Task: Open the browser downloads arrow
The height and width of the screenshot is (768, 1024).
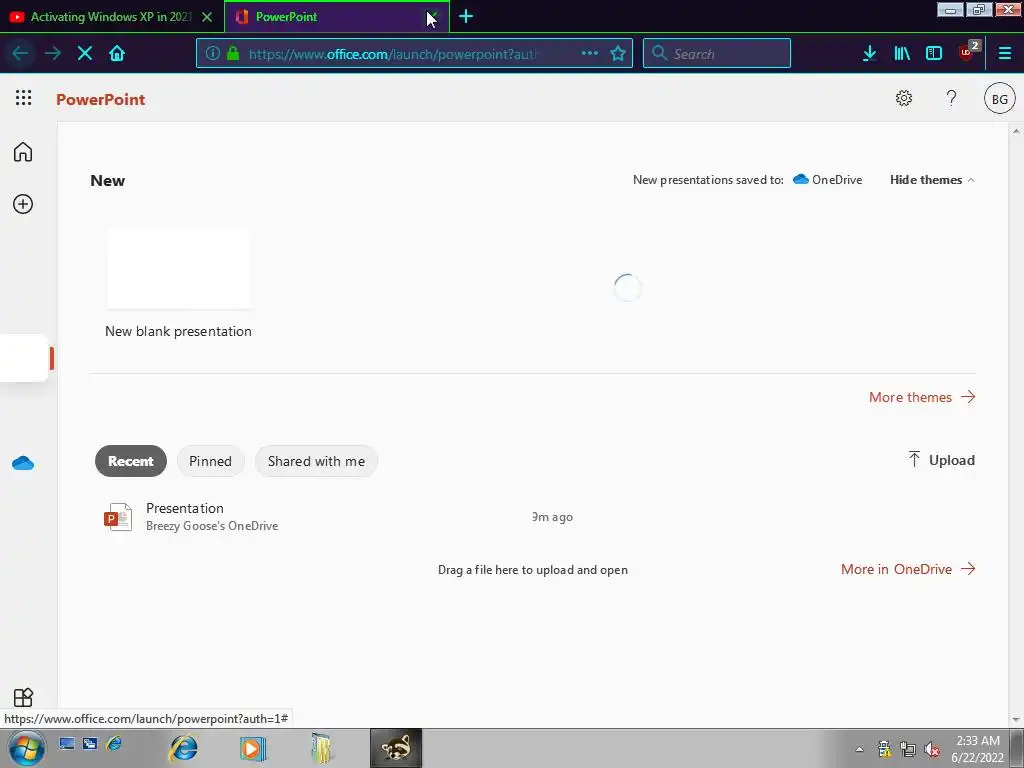Action: [869, 53]
